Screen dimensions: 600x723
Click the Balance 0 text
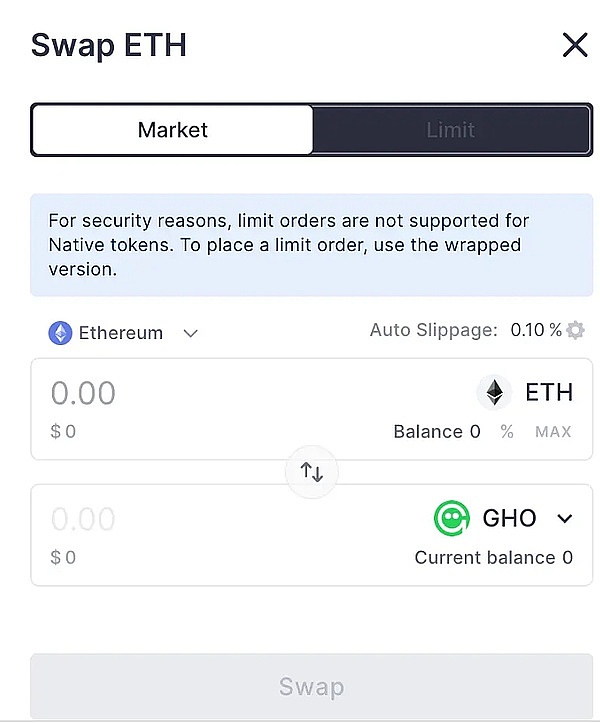click(x=436, y=432)
